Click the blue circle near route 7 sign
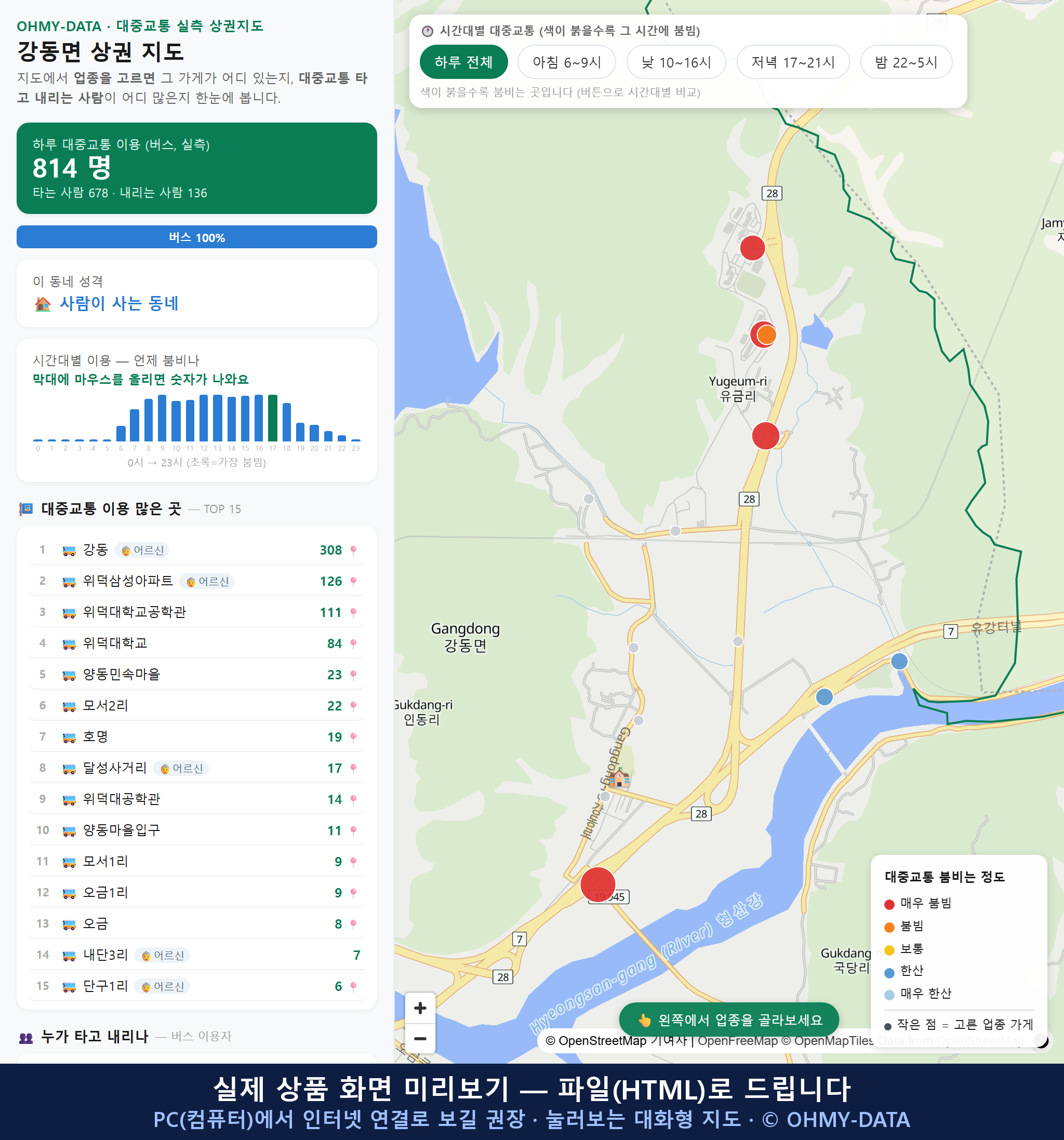 coord(899,661)
